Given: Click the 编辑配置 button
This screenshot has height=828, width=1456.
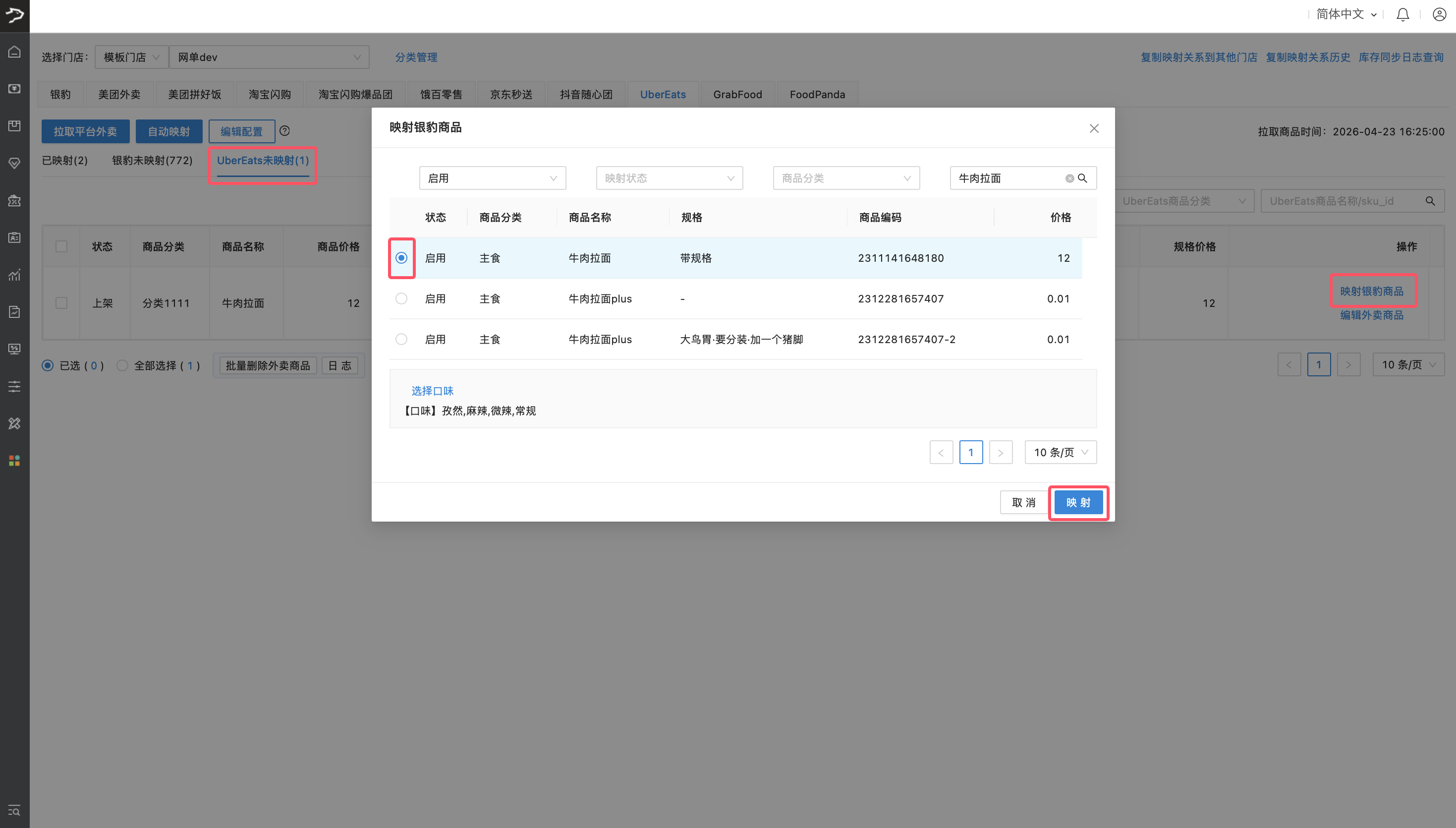Looking at the screenshot, I should 241,131.
